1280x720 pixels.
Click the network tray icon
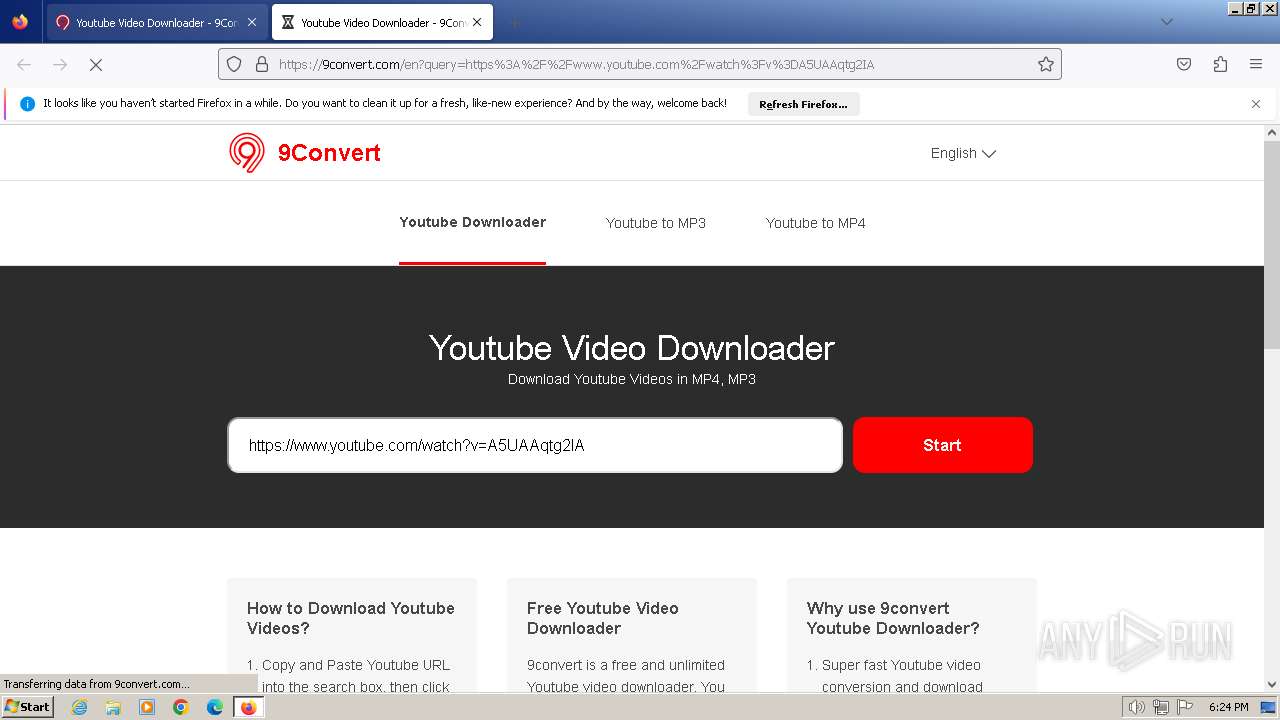tap(1161, 707)
